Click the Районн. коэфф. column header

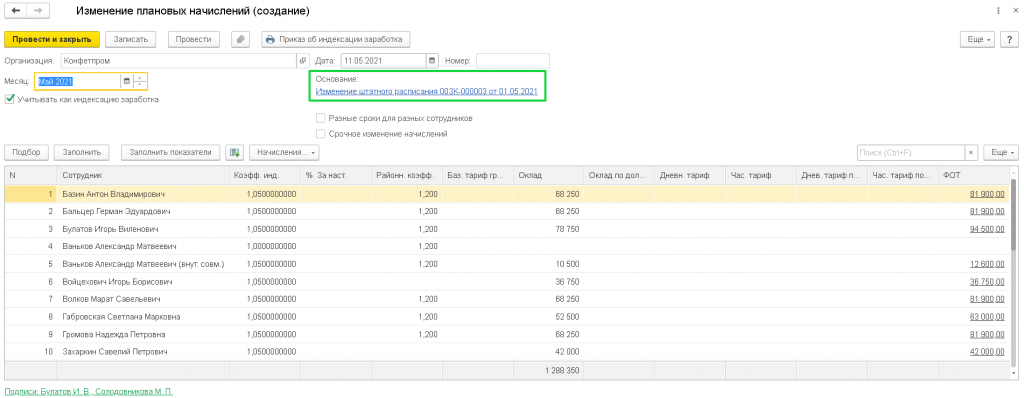tap(406, 175)
